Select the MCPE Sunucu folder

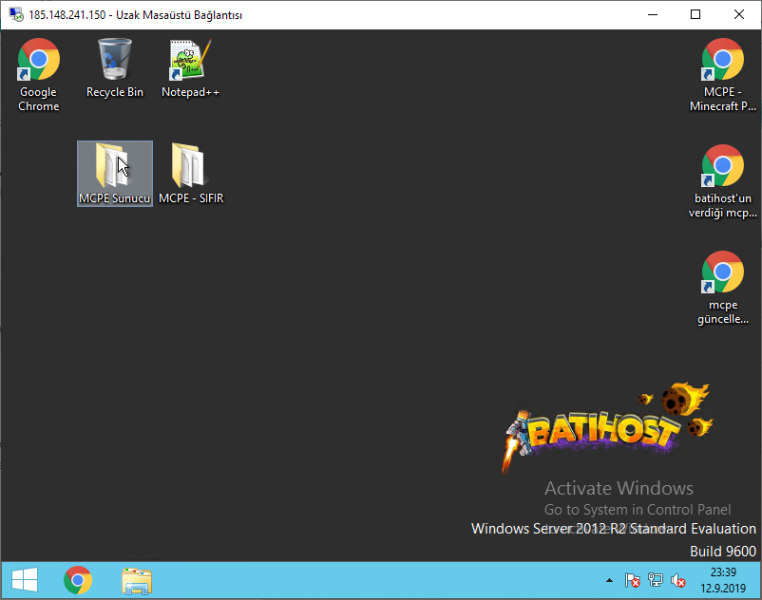click(115, 173)
